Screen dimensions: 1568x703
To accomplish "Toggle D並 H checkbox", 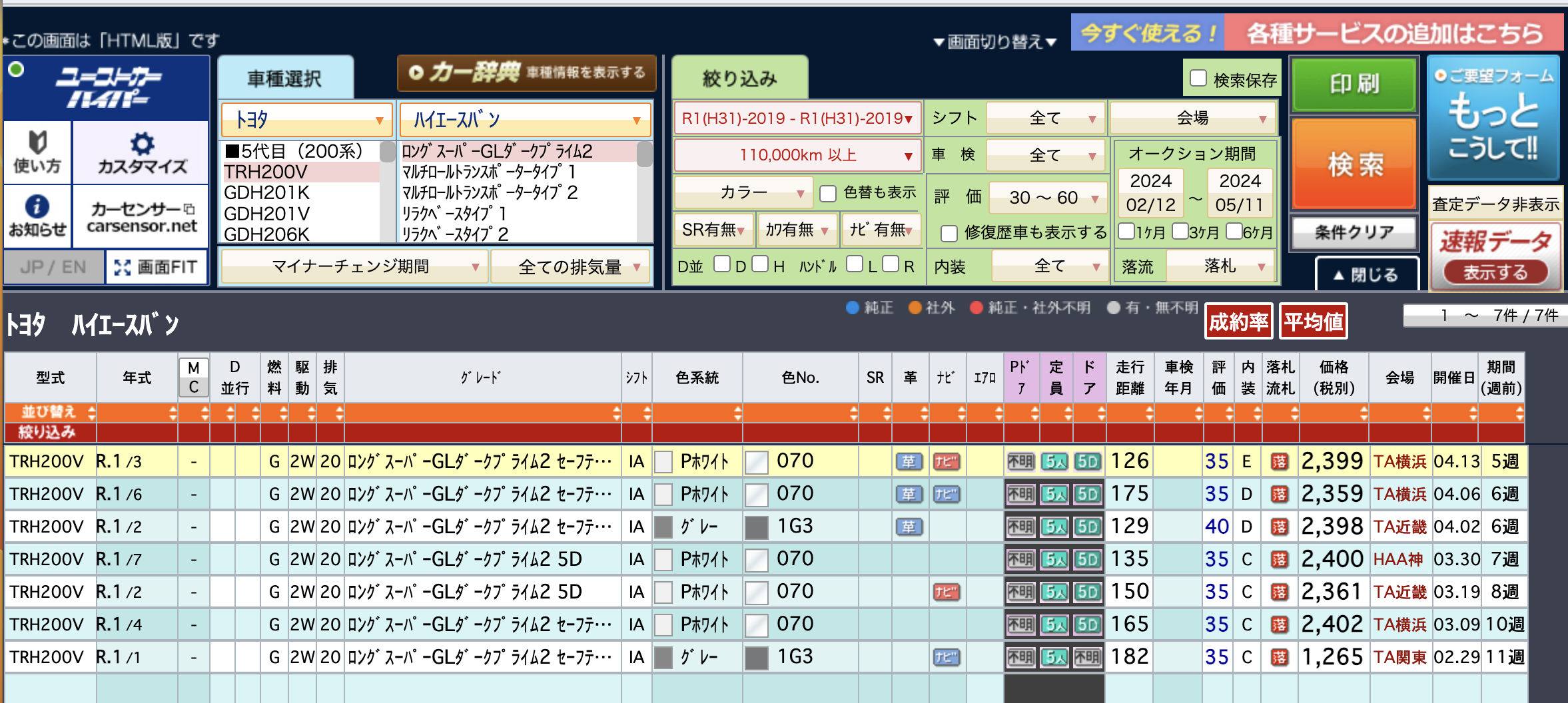I will coord(760,264).
